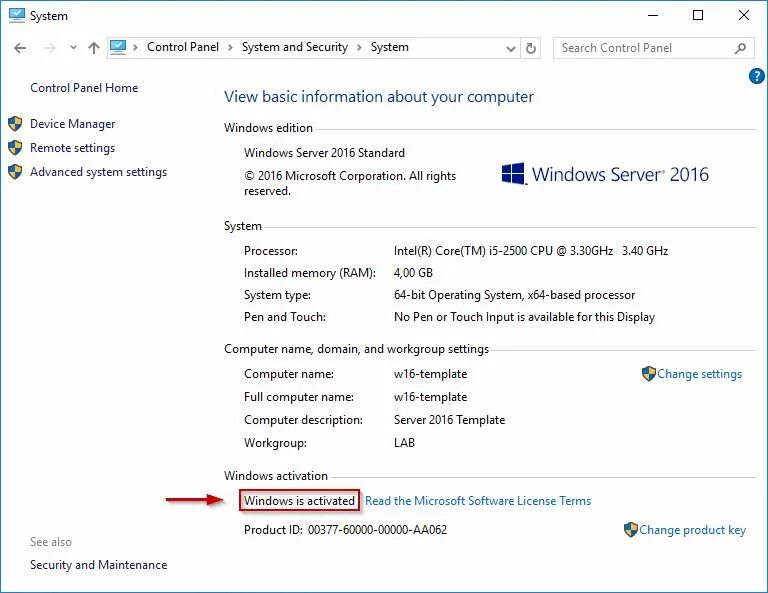The width and height of the screenshot is (768, 593).
Task: Open address bar history dropdown
Action: [x=511, y=48]
